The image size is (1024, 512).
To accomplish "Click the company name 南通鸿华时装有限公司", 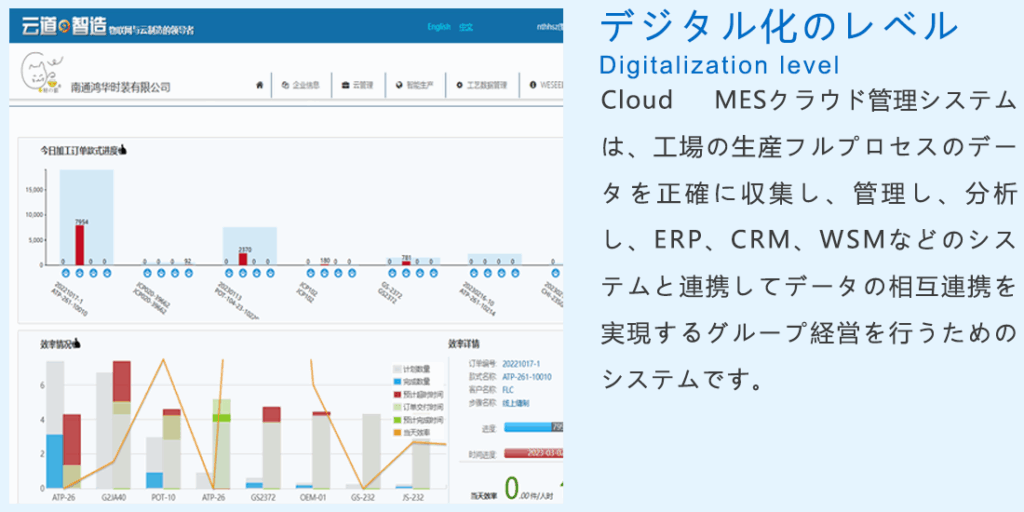I will click(120, 87).
